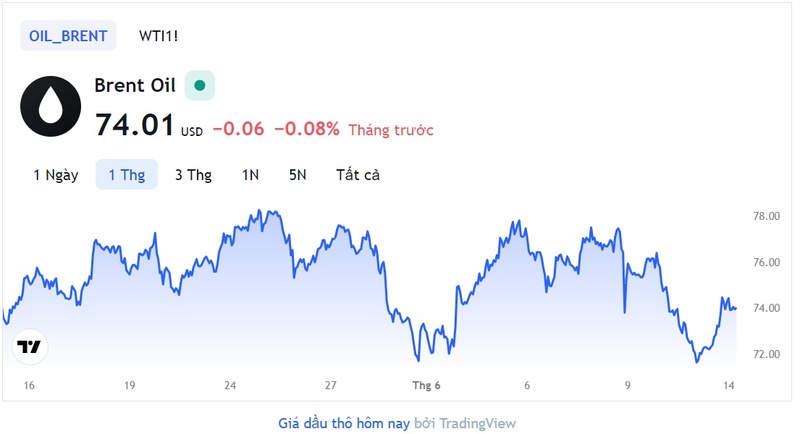Click the 24 date label on axis
The width and height of the screenshot is (800, 434).
click(230, 386)
